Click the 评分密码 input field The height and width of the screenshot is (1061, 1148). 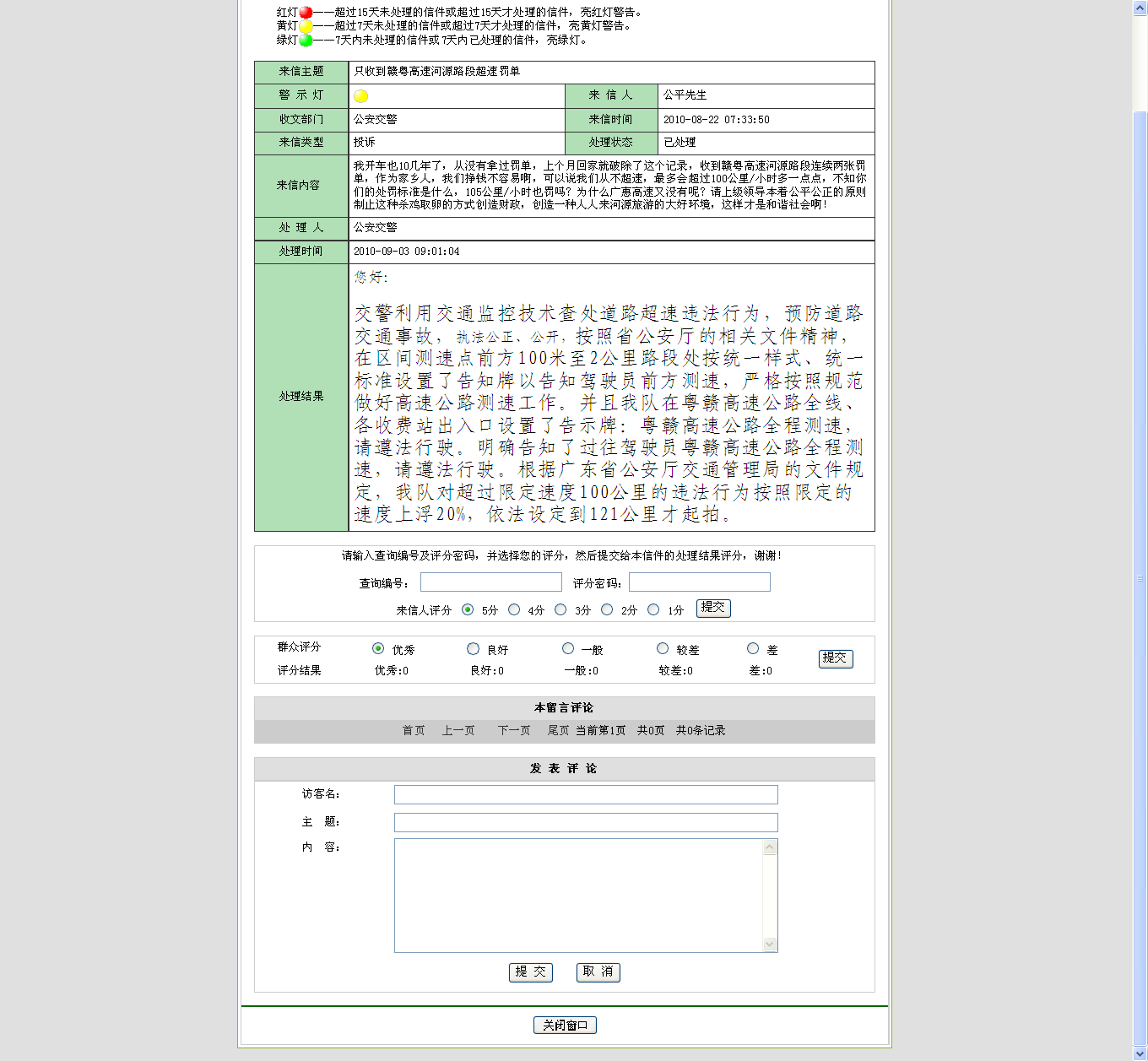[699, 582]
